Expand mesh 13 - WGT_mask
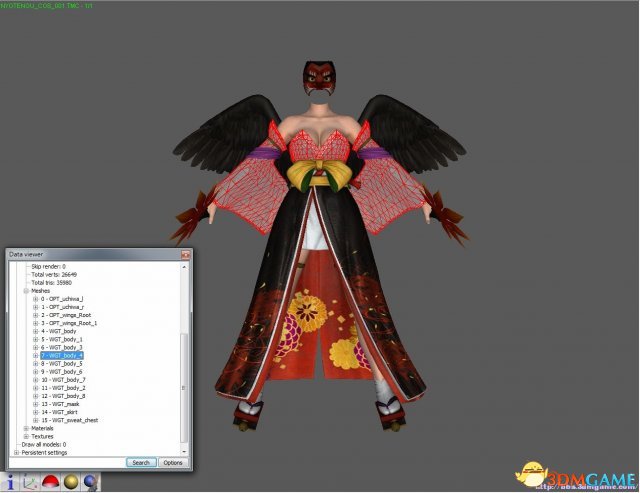 point(36,404)
